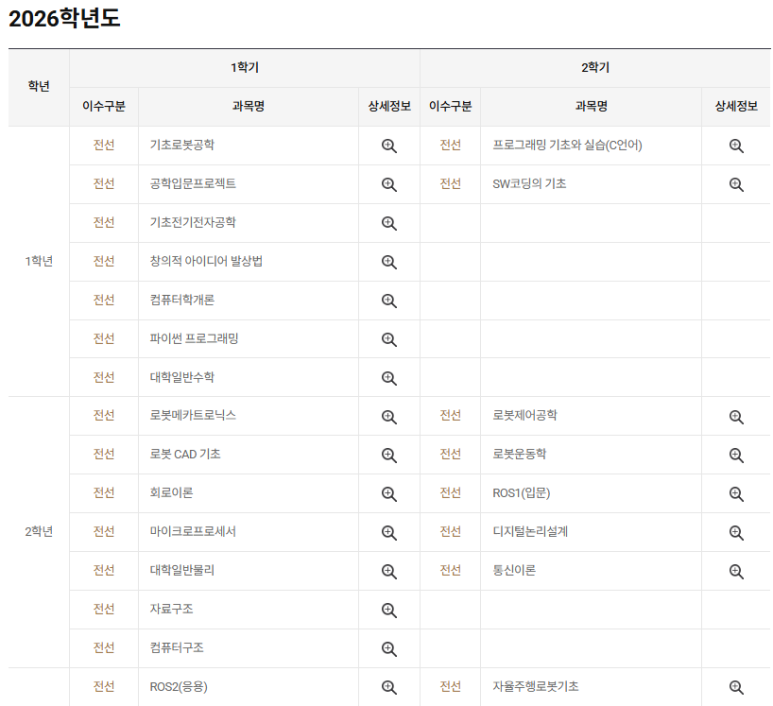This screenshot has height=706, width=773.
Task: Click 전선 label beside 기초로봇공학
Action: [104, 145]
